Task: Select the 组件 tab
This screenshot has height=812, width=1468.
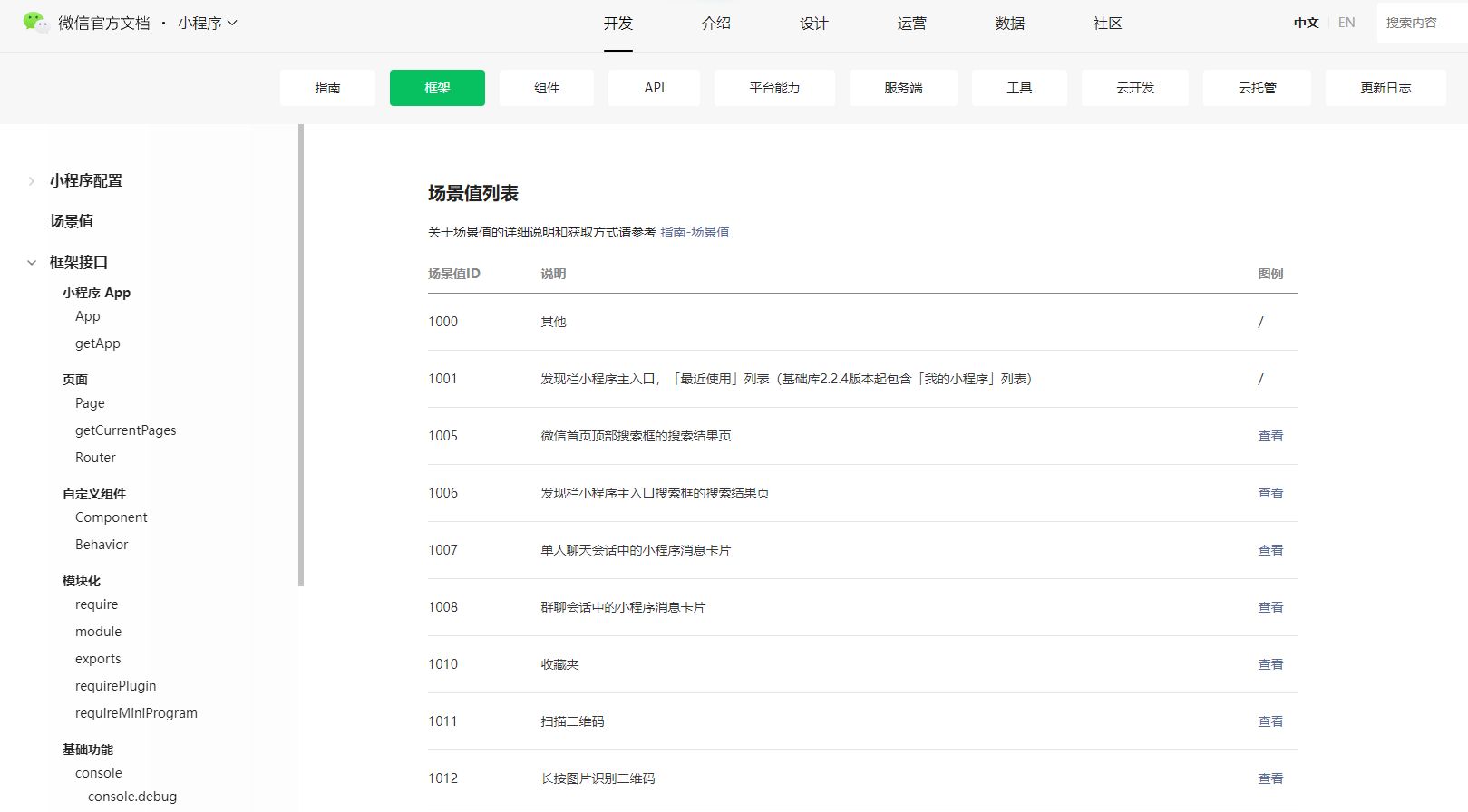Action: pos(547,88)
